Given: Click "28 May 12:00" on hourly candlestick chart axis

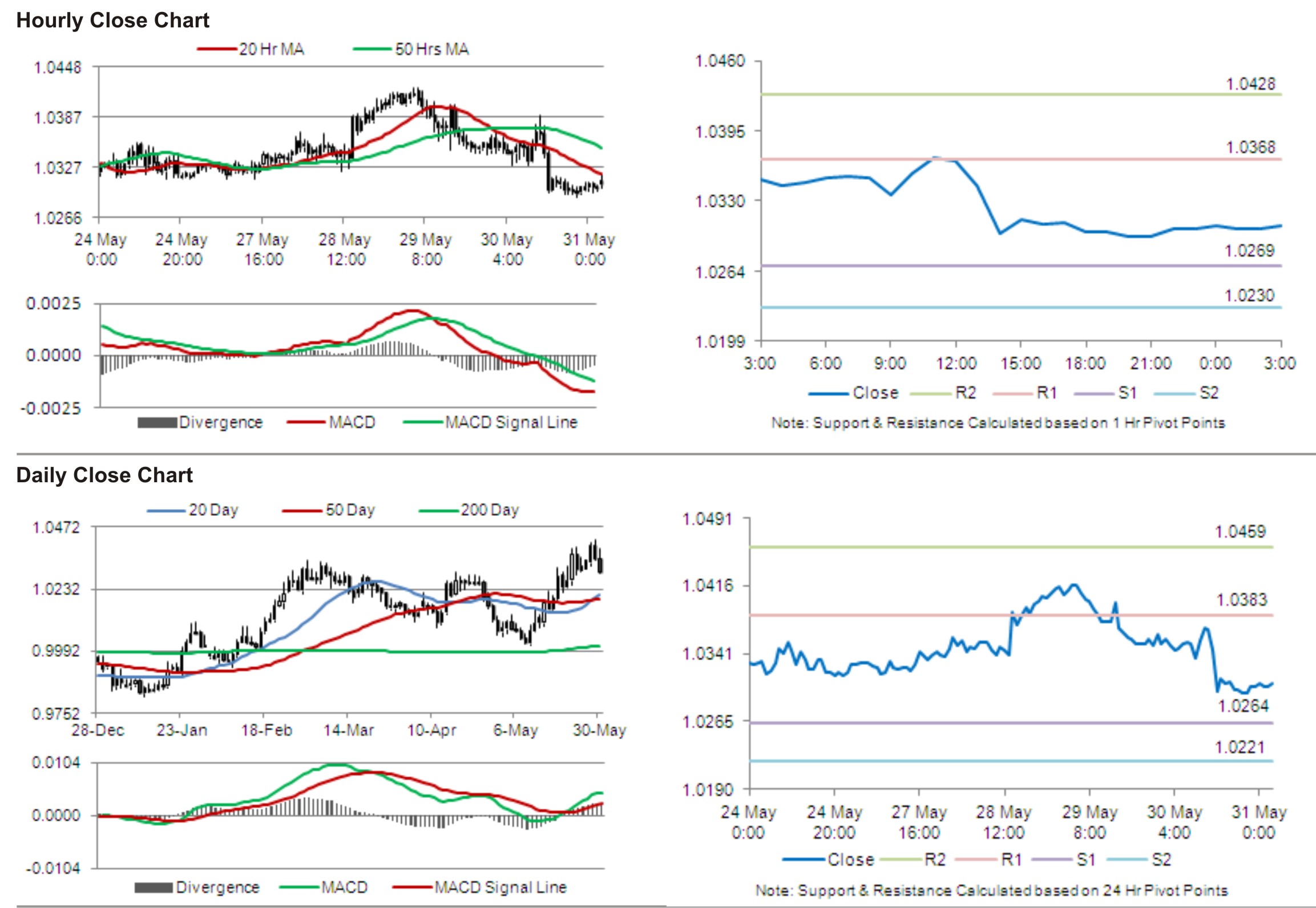Looking at the screenshot, I should tap(345, 249).
